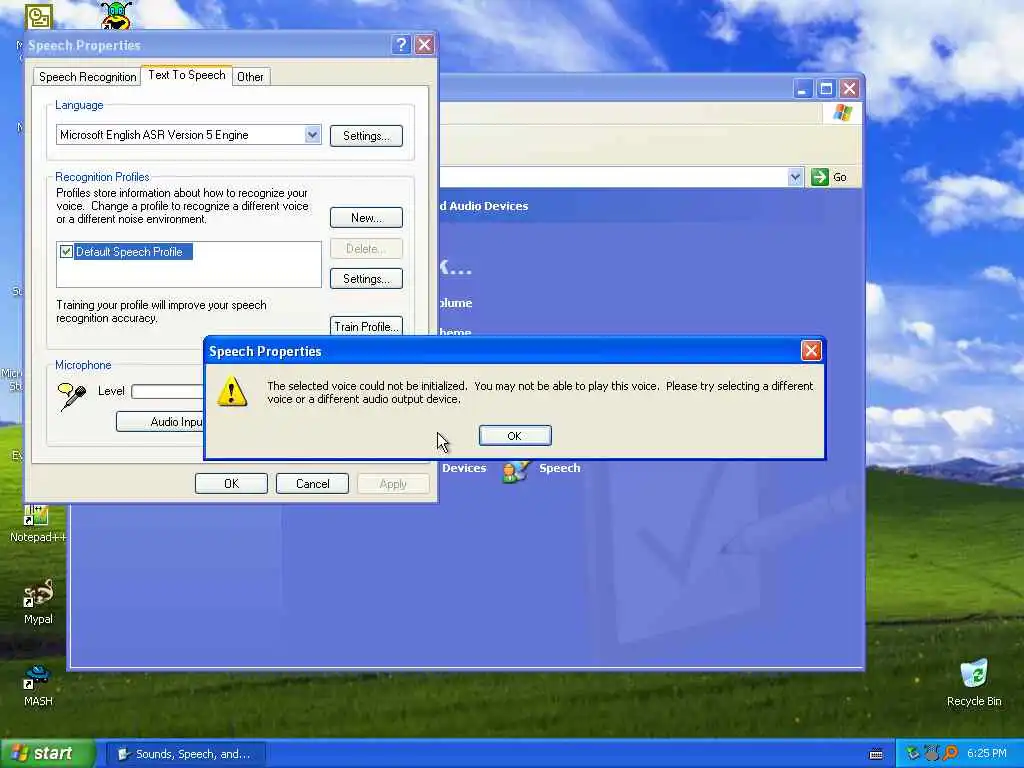Image resolution: width=1024 pixels, height=768 pixels.
Task: Select the Default Speech Profile entry
Action: pyautogui.click(x=133, y=251)
